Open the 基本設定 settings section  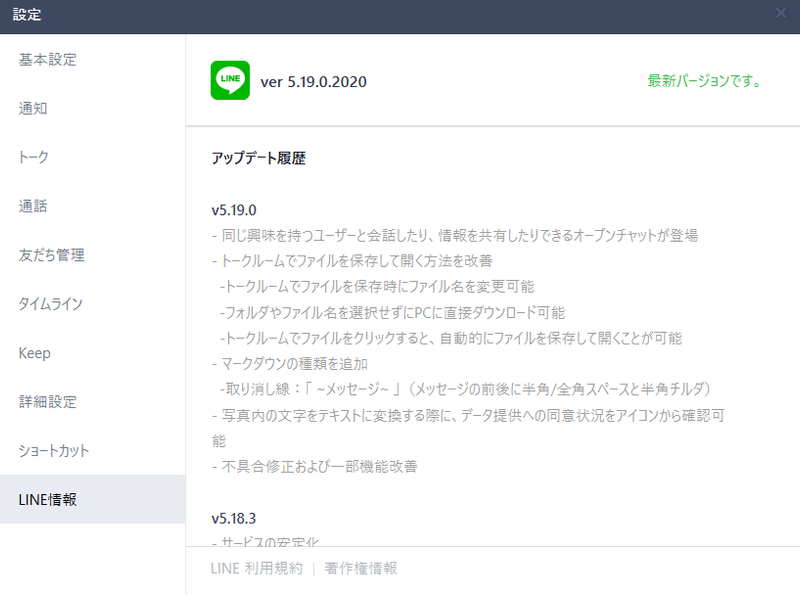pos(92,60)
